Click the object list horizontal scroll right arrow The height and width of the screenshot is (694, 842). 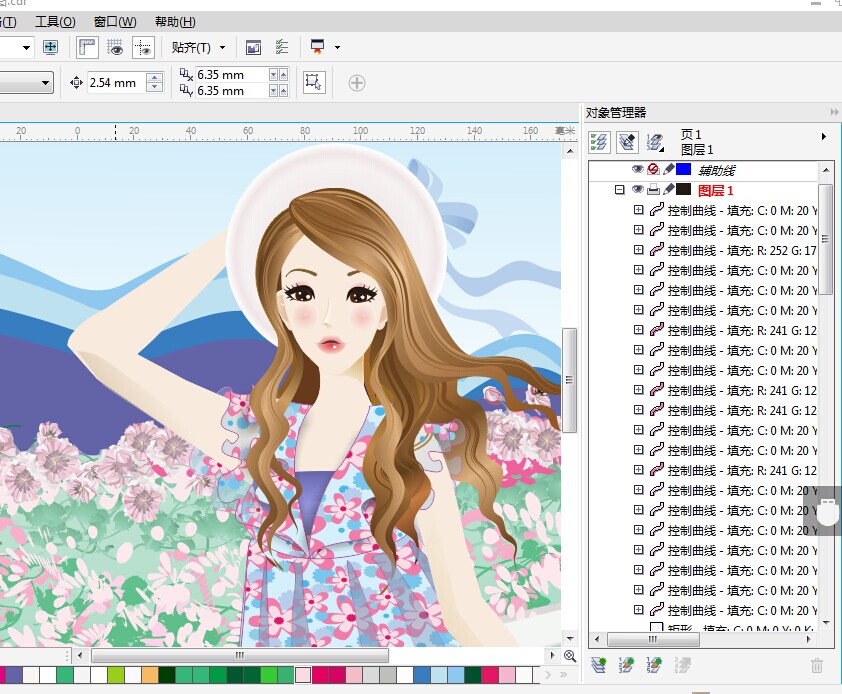809,639
